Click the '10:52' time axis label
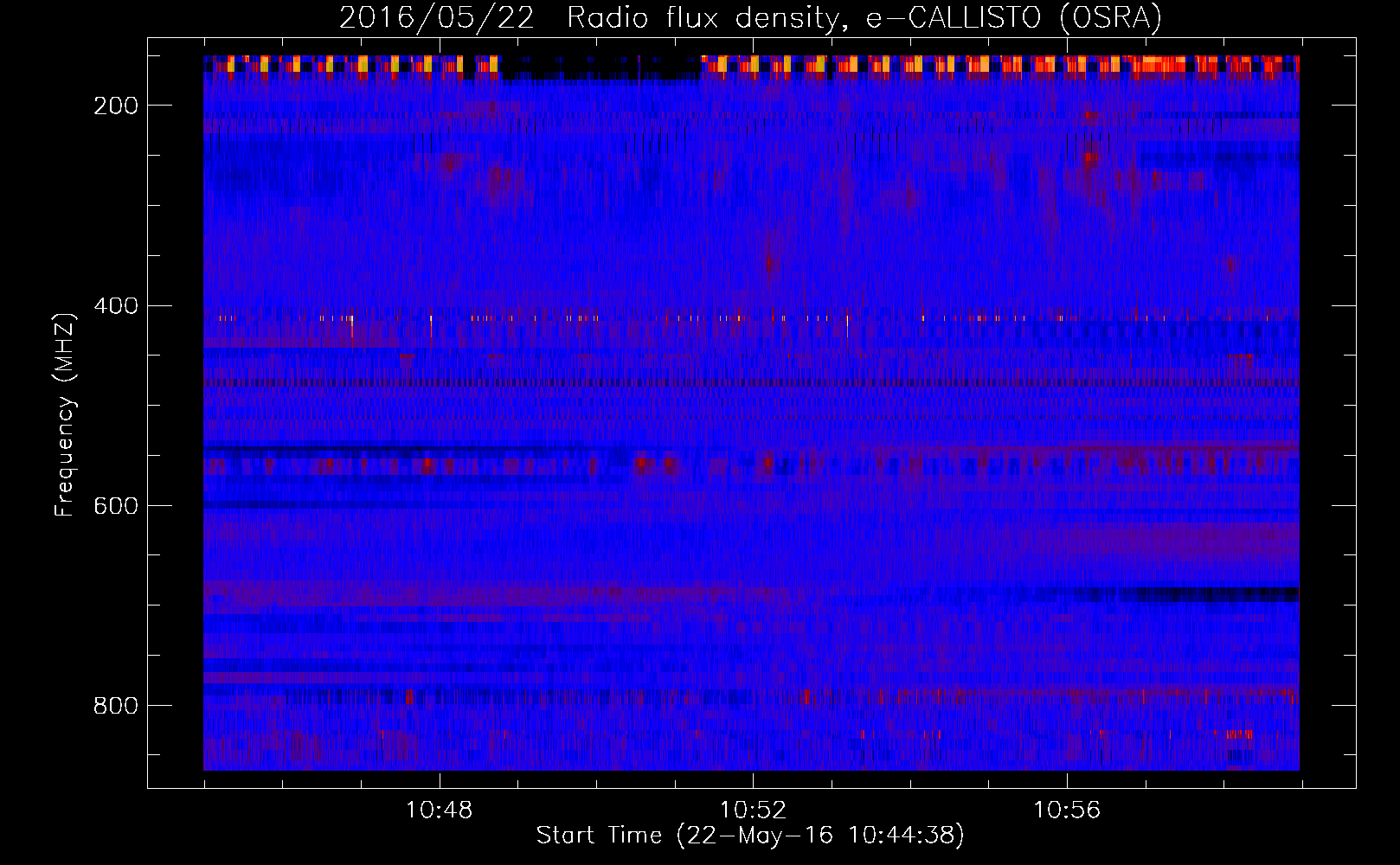1400x865 pixels. (x=753, y=810)
